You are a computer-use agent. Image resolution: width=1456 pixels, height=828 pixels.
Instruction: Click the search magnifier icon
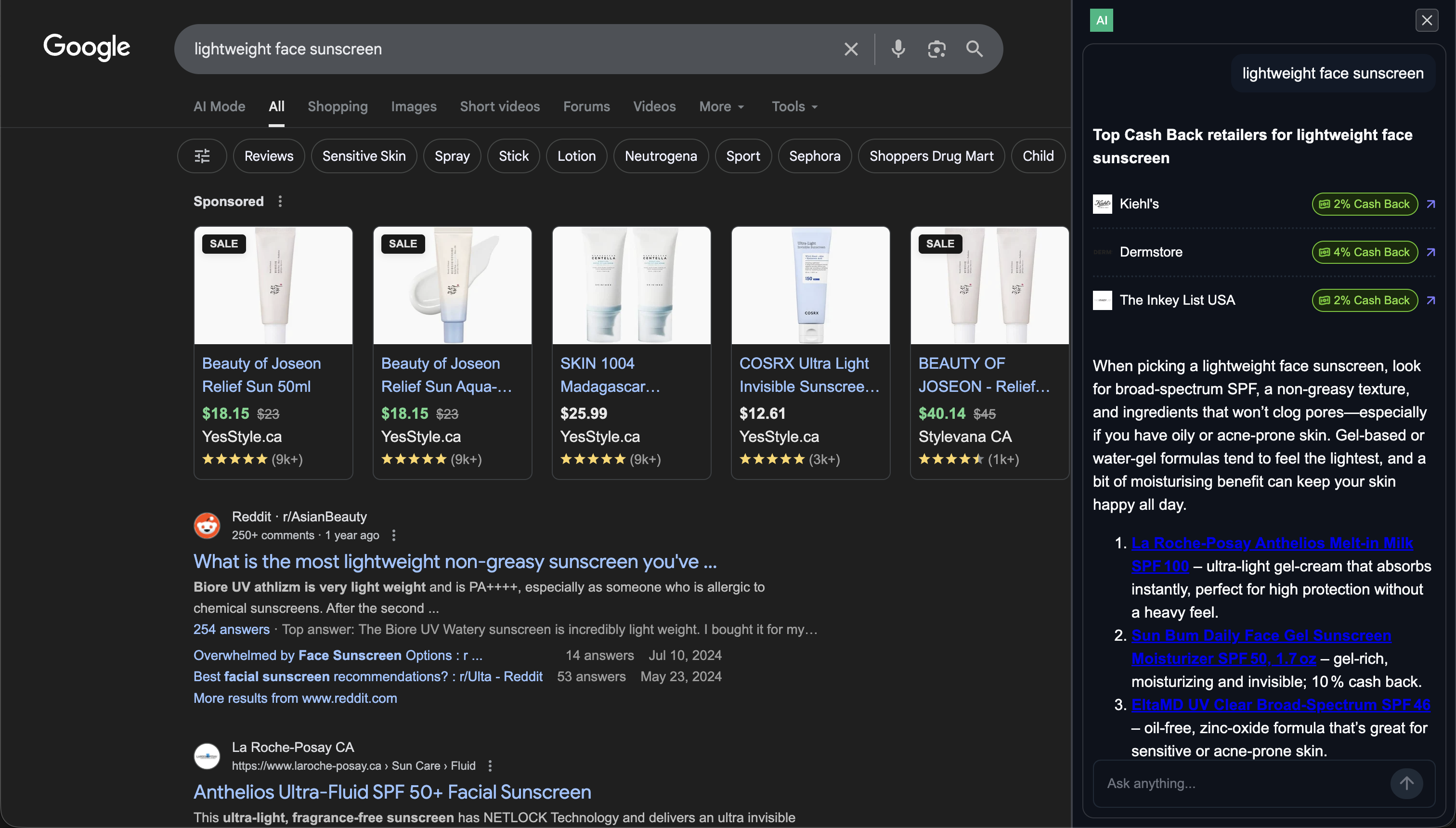click(x=974, y=49)
